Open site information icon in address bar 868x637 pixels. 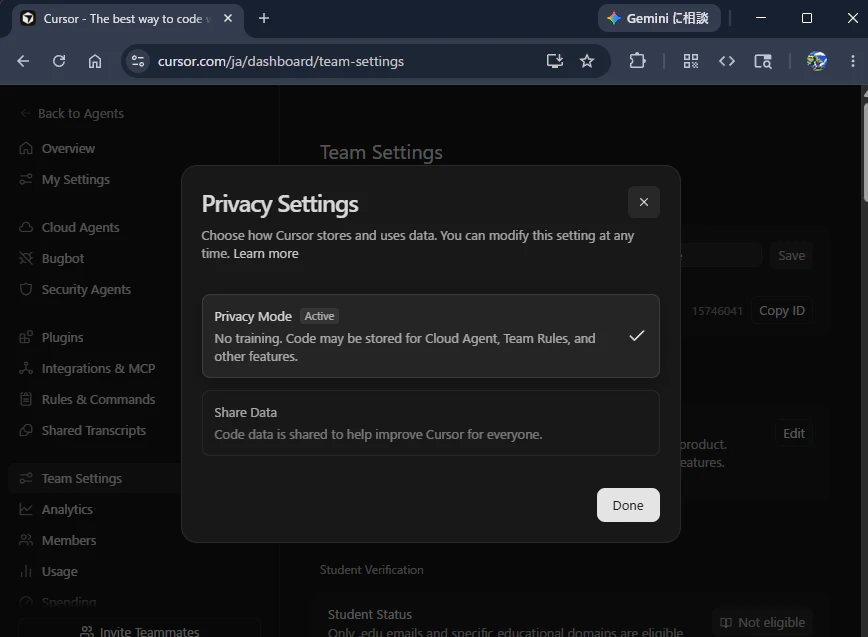point(138,61)
